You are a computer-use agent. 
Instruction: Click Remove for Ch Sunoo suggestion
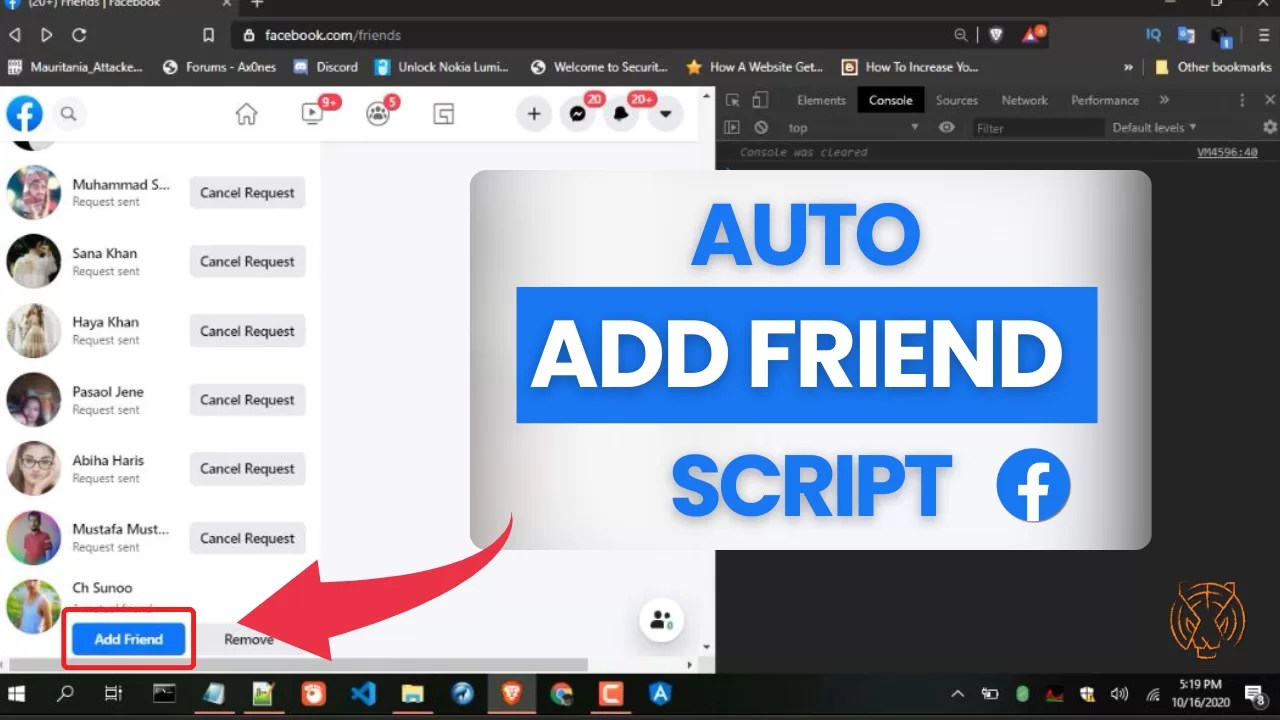249,639
